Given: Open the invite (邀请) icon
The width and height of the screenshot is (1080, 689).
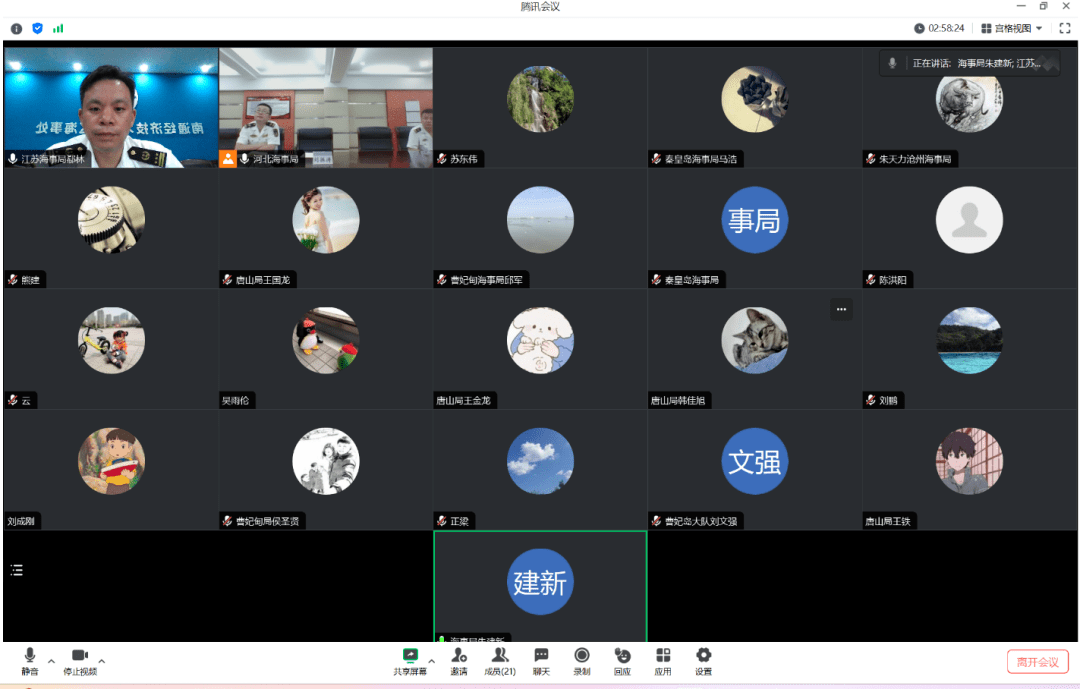Looking at the screenshot, I should tap(458, 660).
